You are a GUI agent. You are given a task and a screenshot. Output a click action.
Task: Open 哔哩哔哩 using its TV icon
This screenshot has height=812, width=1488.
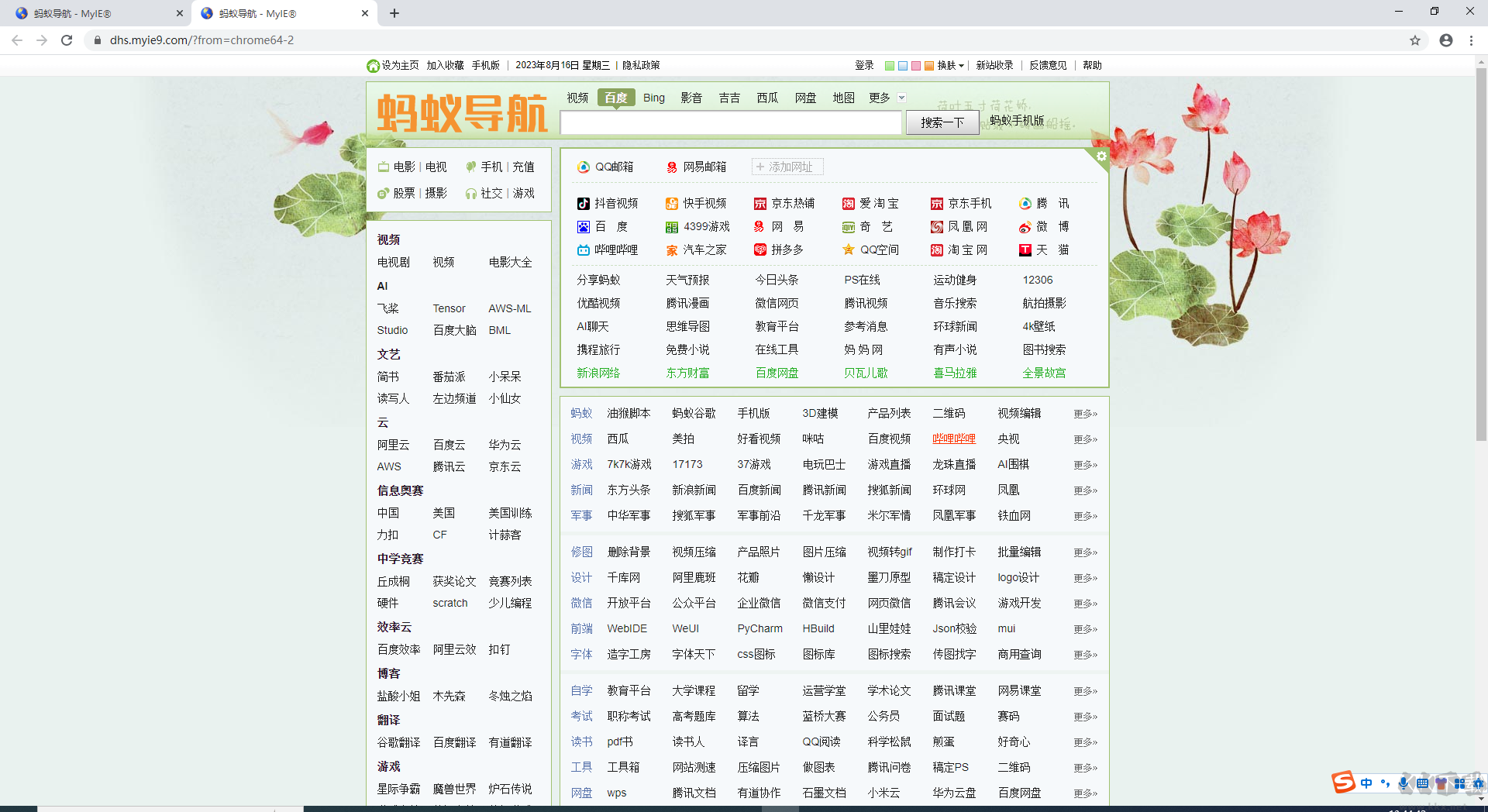[x=584, y=249]
